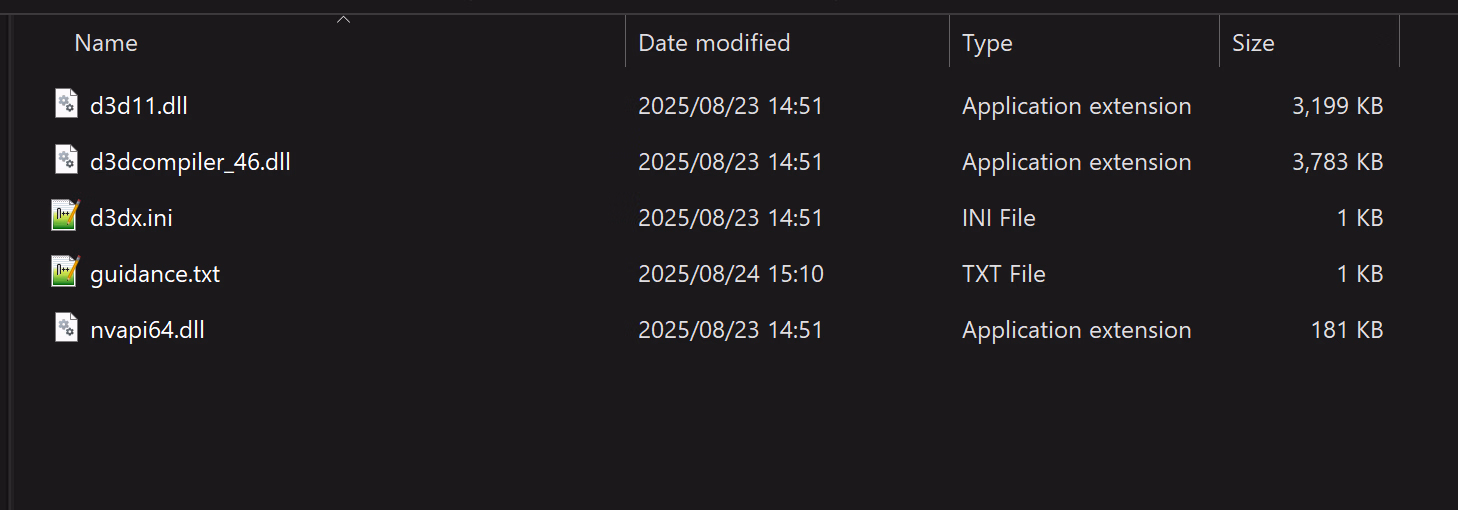Click the d3dcompiler_46.dll gear icon
Viewport: 1458px width, 510px height.
click(66, 160)
